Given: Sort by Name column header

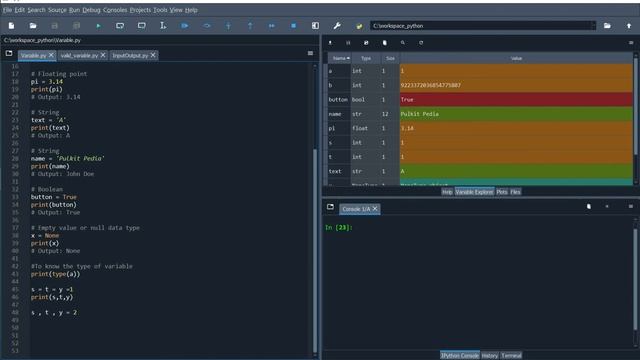Looking at the screenshot, I should [x=340, y=58].
